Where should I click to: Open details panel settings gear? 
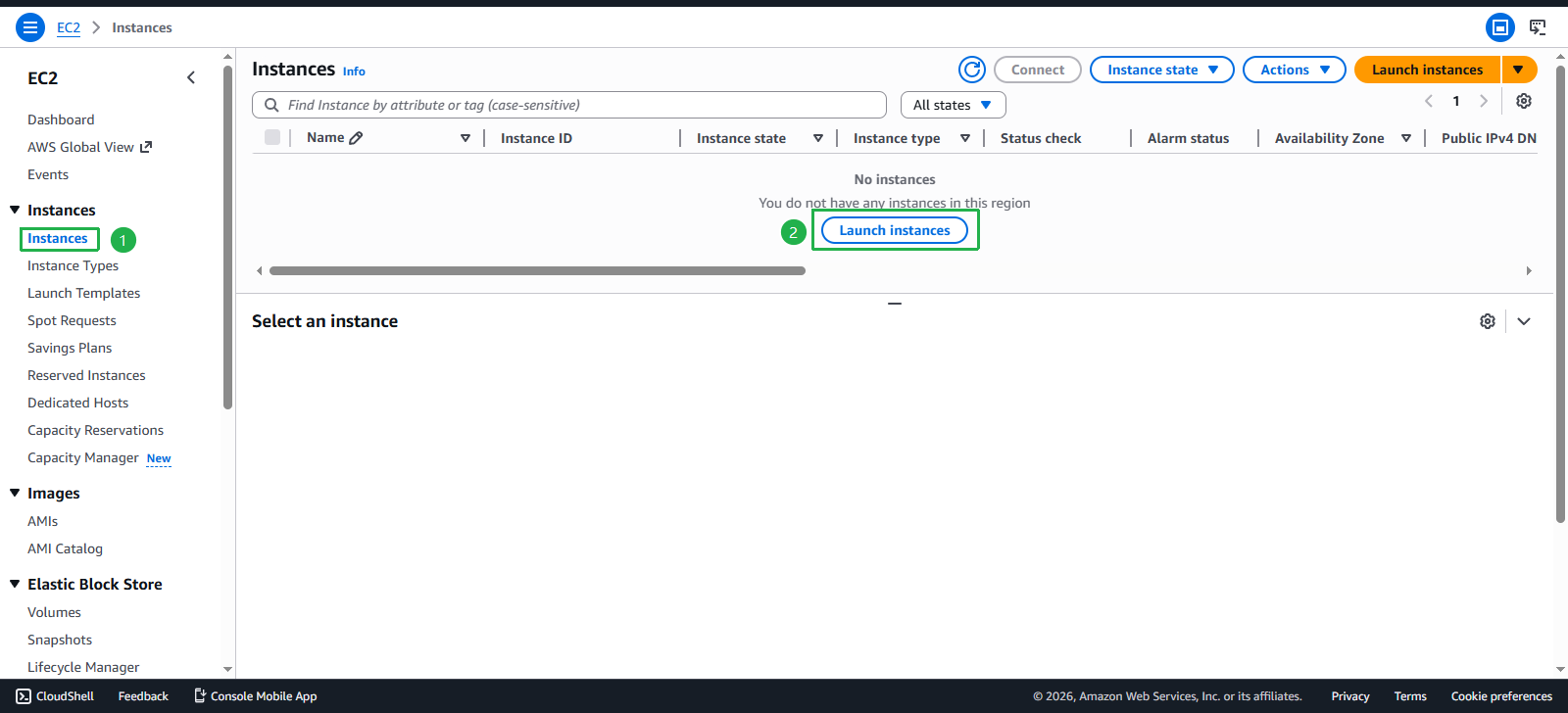click(1488, 321)
